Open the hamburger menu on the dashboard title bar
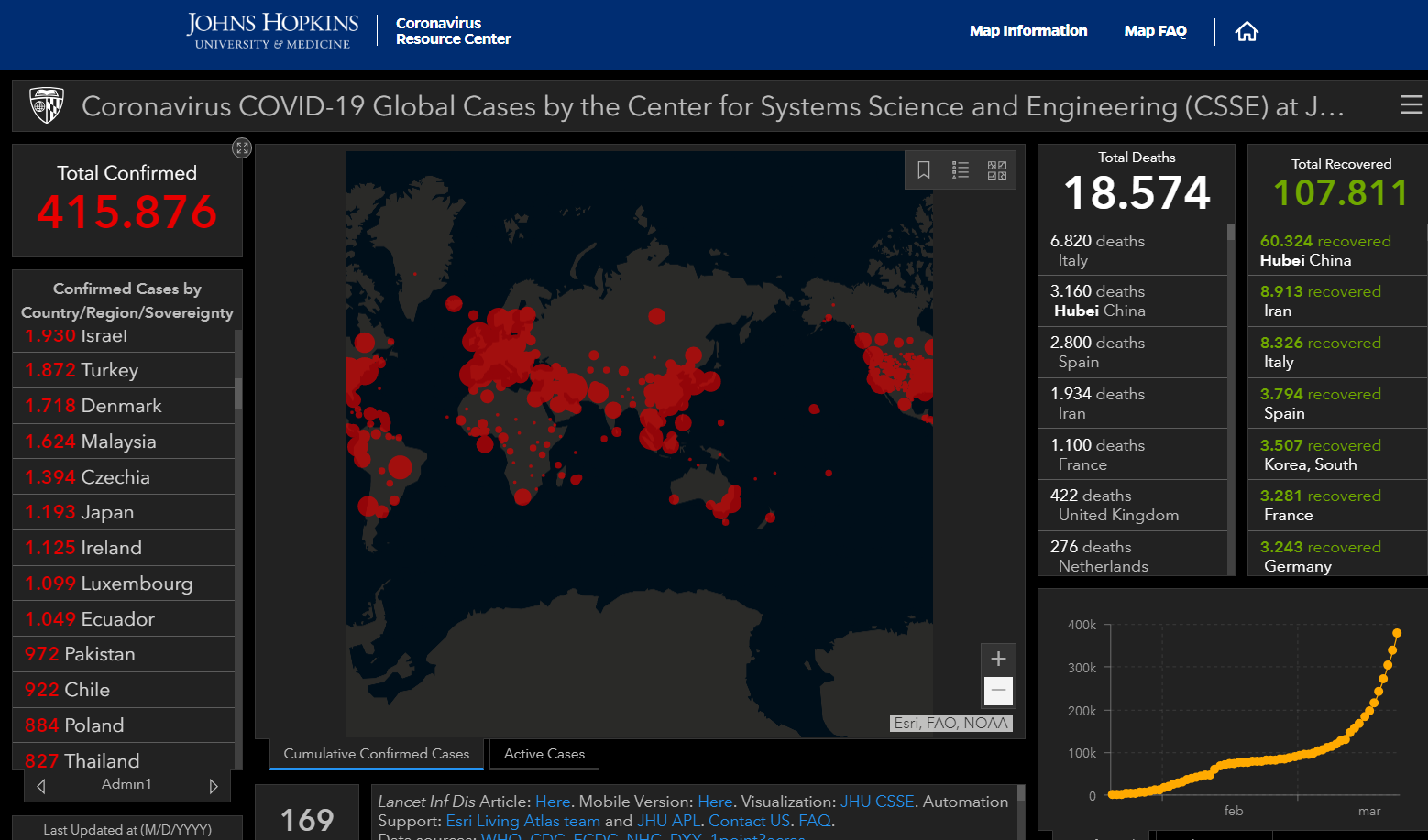1428x840 pixels. (x=1412, y=105)
